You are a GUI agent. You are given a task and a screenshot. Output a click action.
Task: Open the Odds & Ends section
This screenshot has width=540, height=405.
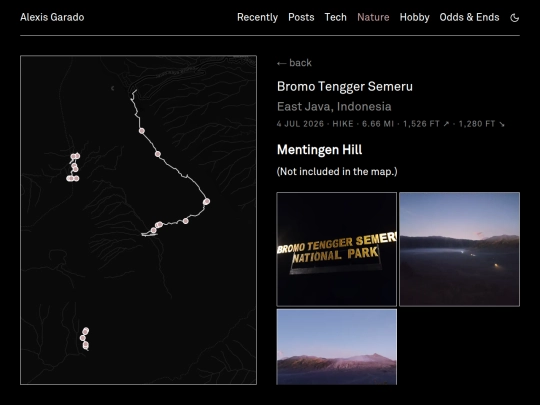coord(469,17)
